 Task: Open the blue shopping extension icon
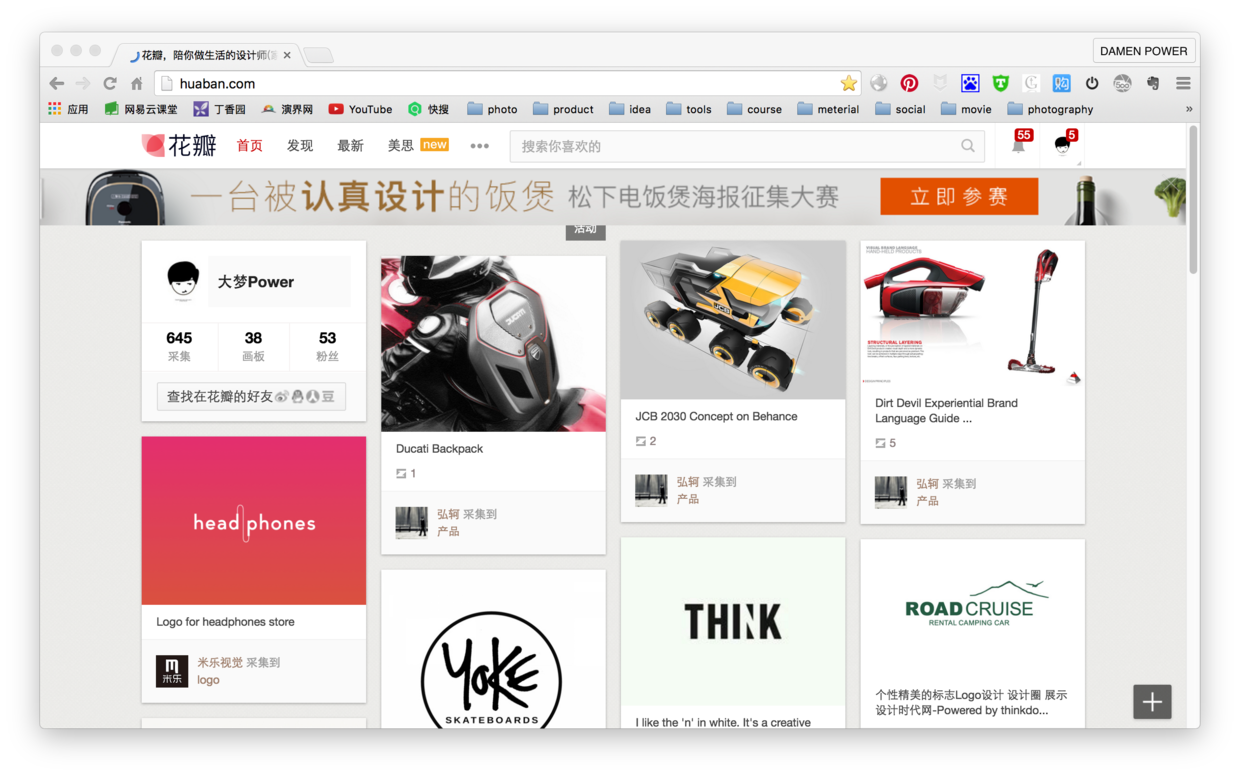pos(1061,84)
